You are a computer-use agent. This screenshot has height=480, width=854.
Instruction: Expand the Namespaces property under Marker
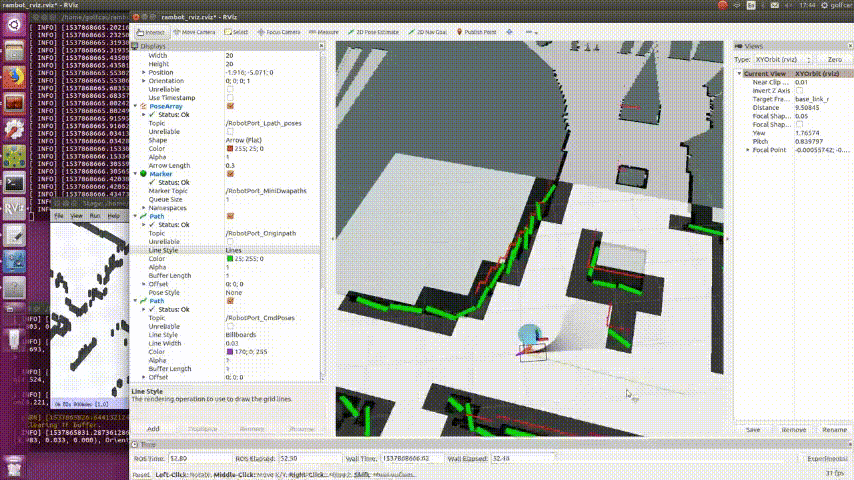pos(143,207)
